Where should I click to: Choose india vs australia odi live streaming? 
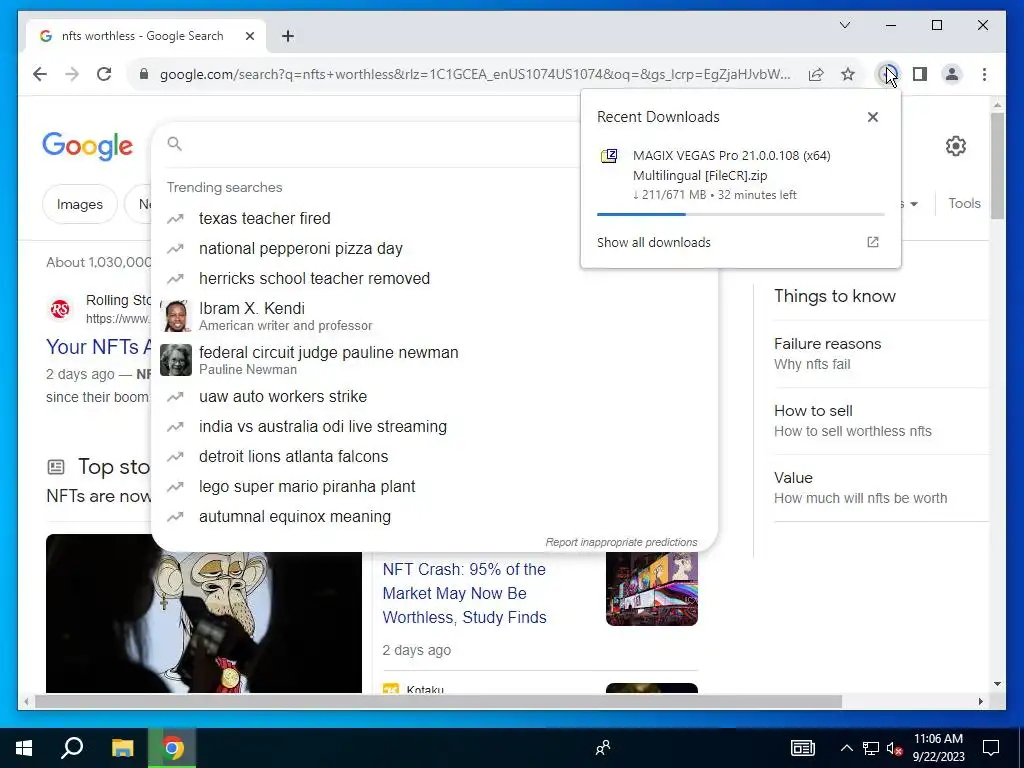pos(434,426)
